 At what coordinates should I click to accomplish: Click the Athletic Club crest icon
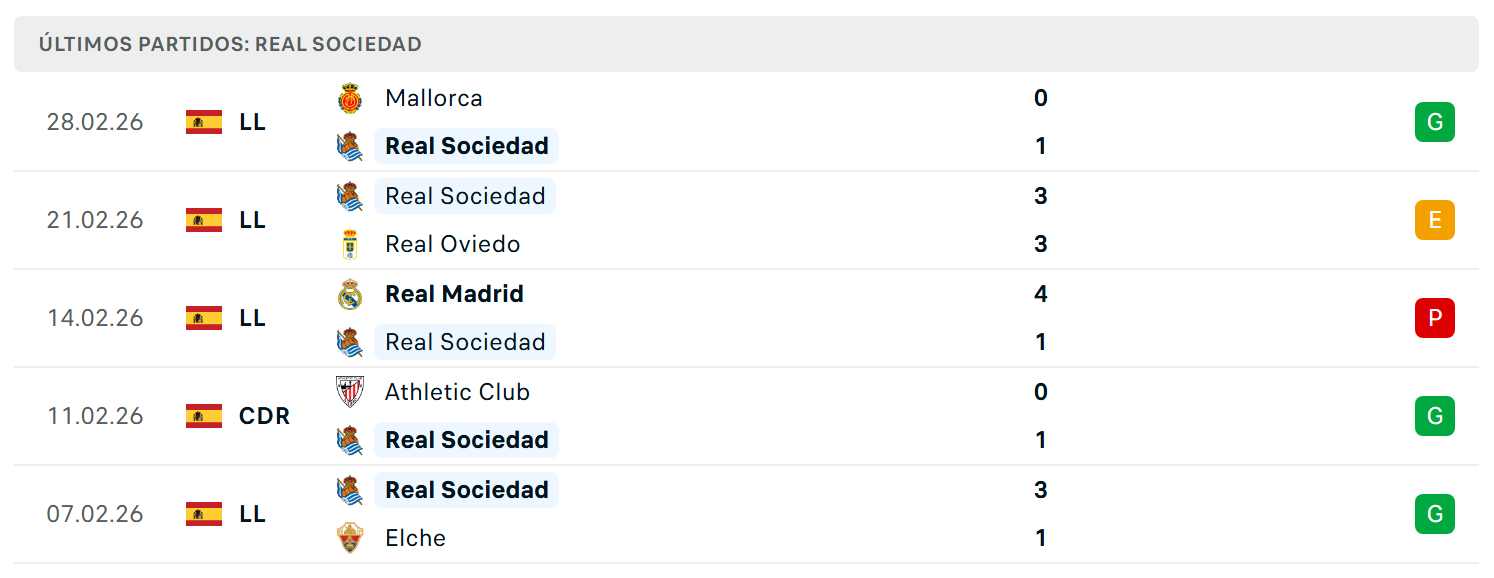350,392
